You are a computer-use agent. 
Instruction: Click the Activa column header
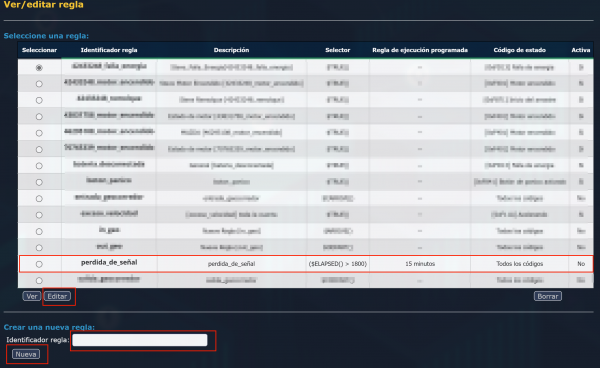coord(581,50)
